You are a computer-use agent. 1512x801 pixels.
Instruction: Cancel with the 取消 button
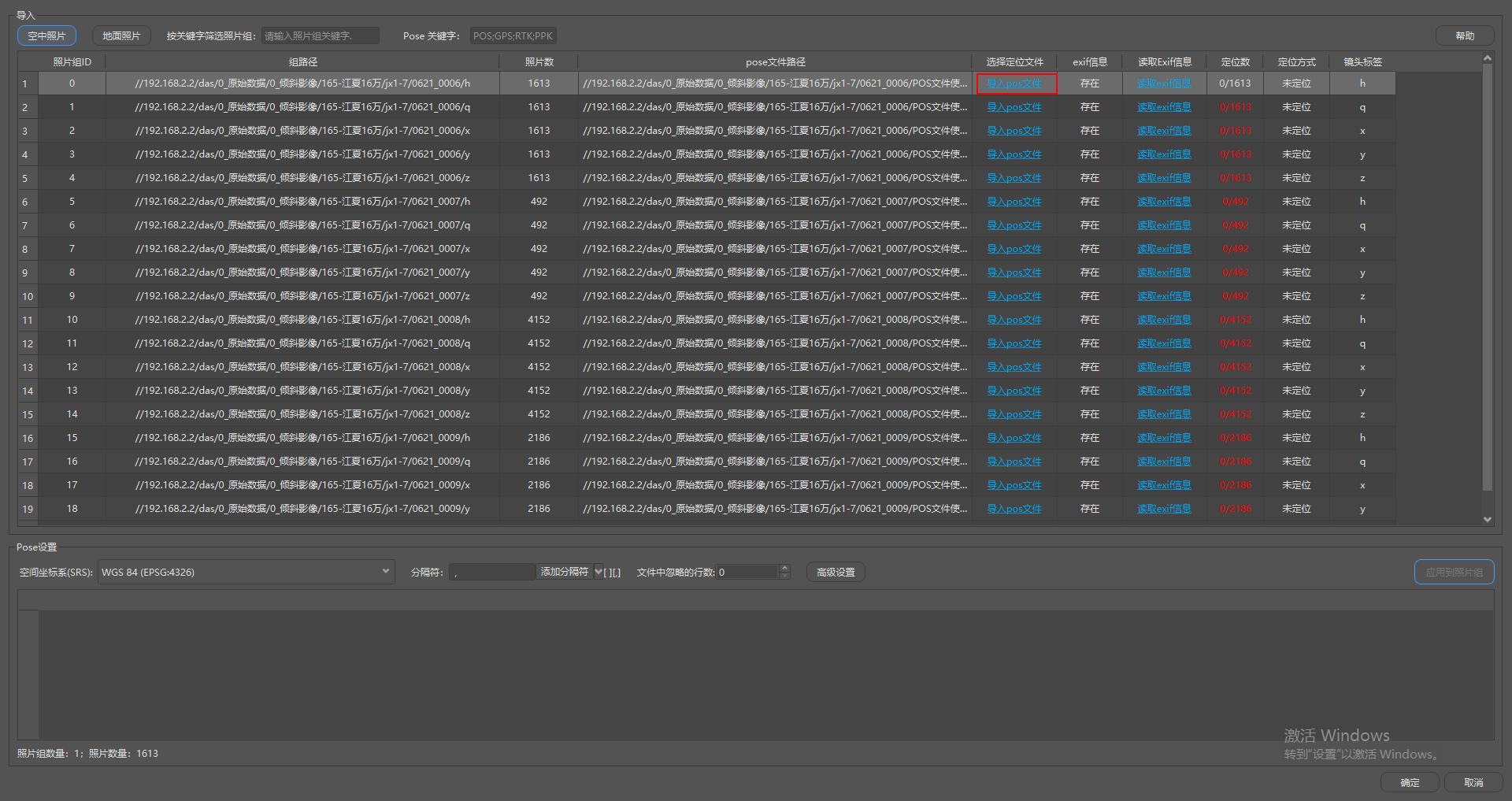pyautogui.click(x=1473, y=782)
